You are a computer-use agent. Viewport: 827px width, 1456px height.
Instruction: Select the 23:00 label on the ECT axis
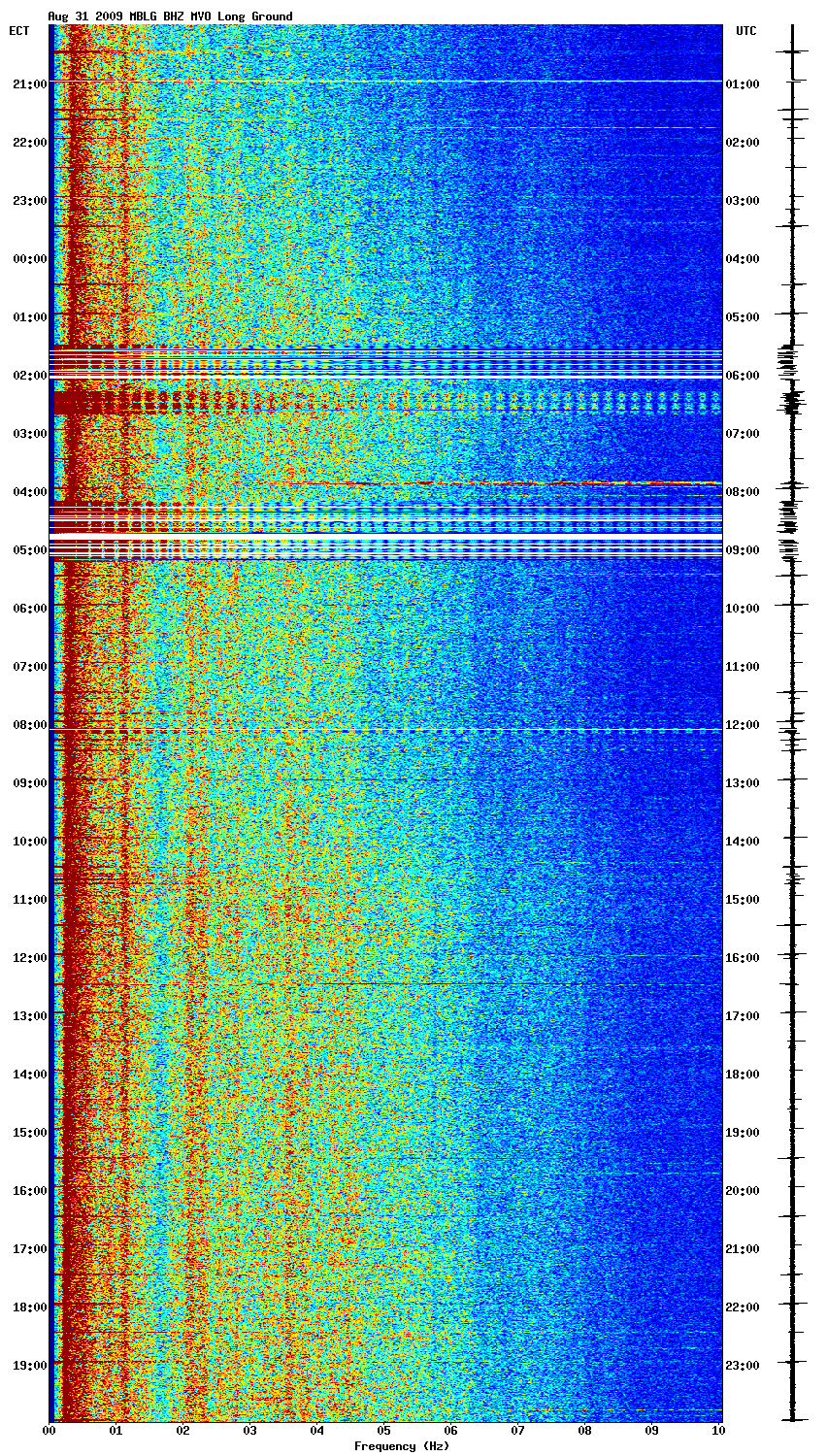(30, 201)
